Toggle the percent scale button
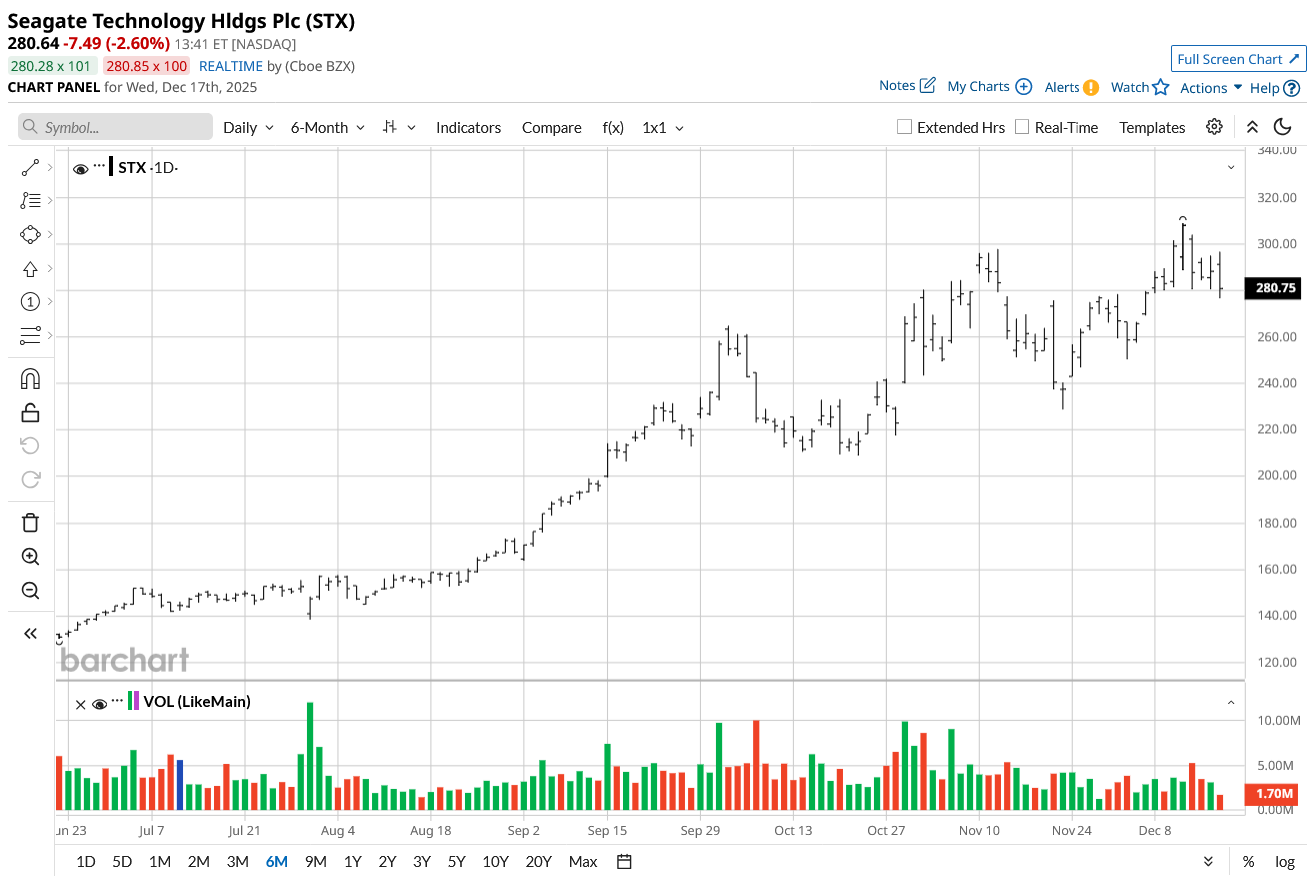 tap(1248, 862)
